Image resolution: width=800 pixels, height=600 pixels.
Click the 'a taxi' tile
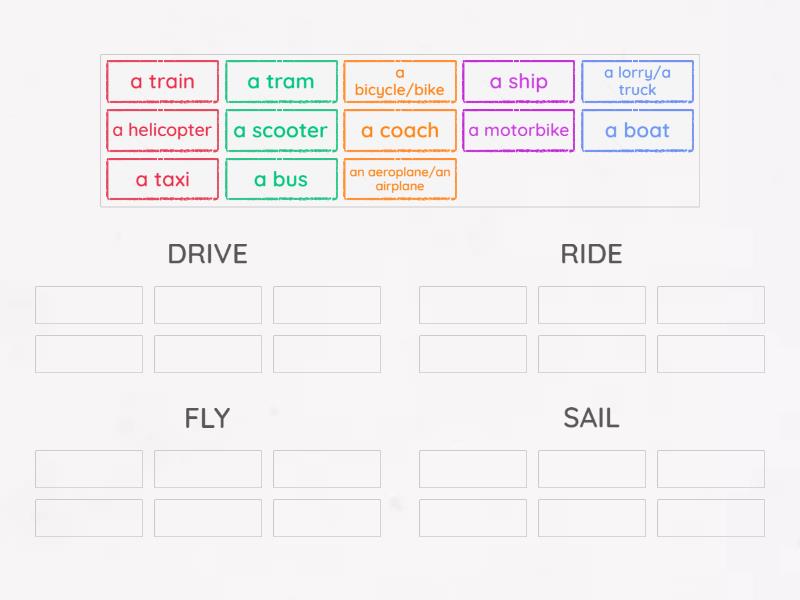pos(162,179)
